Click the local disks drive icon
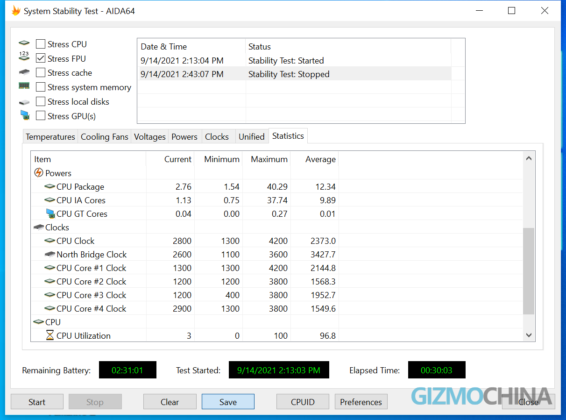The width and height of the screenshot is (566, 420). point(24,102)
